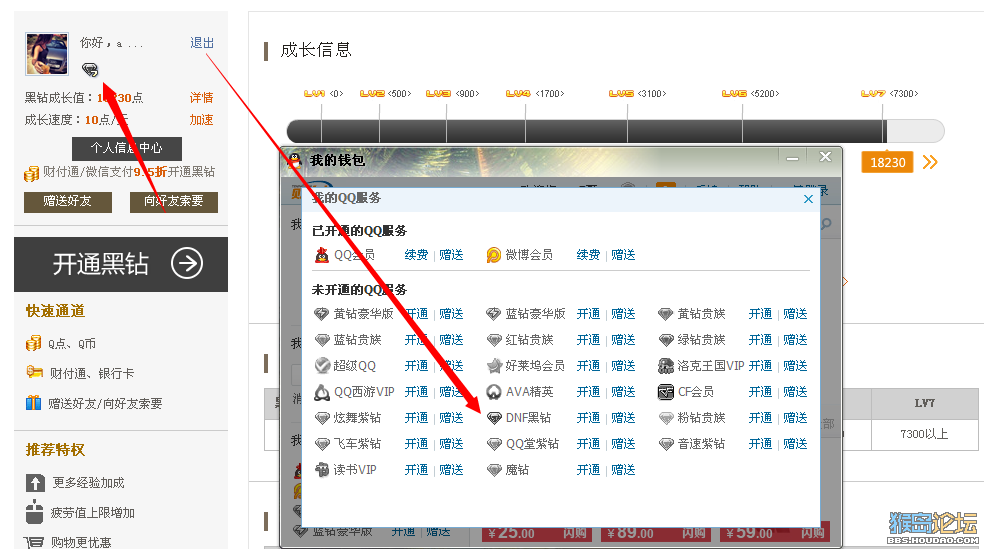Viewport: 984px width, 549px height.
Task: Click the circled arrow icon on 开通黑钻
Action: pyautogui.click(x=187, y=264)
